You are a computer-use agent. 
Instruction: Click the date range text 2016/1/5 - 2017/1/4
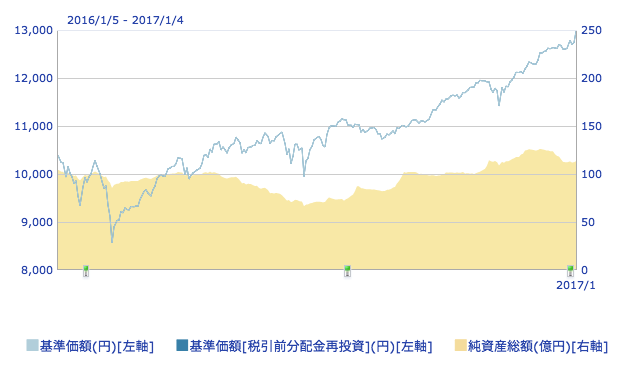point(126,20)
